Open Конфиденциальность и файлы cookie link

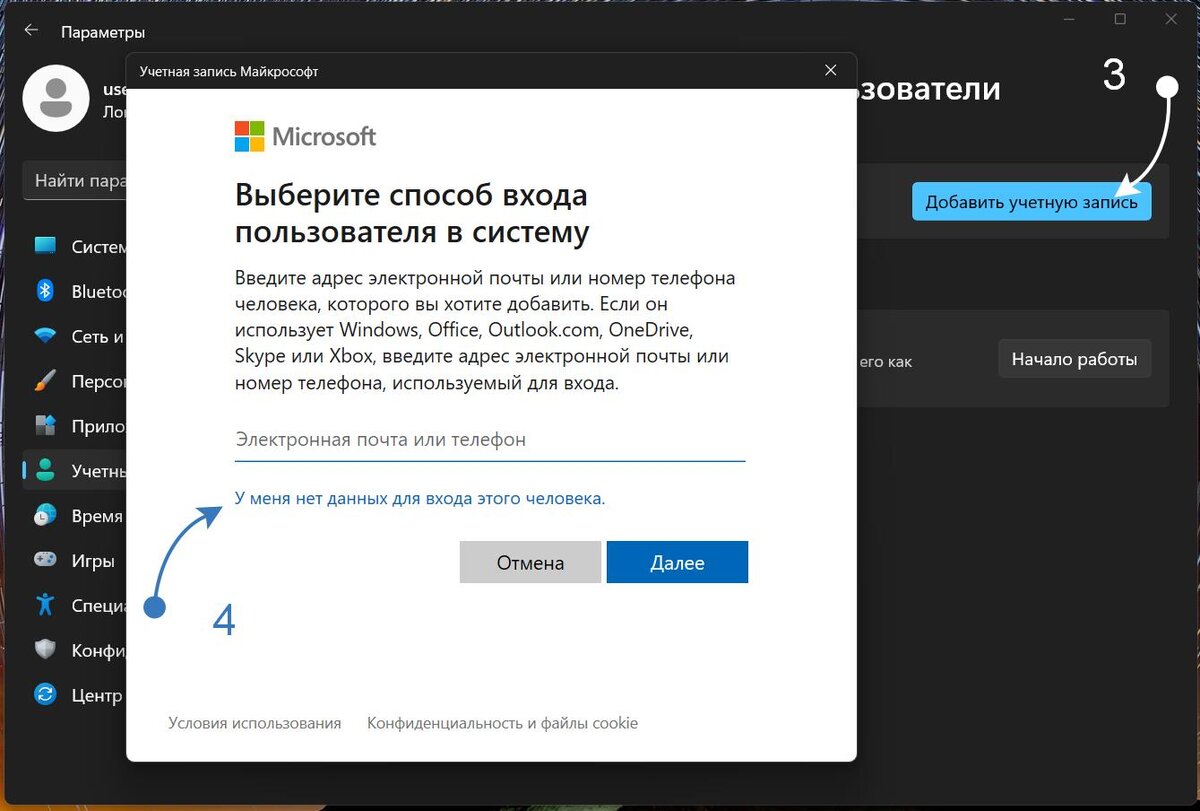pyautogui.click(x=502, y=723)
